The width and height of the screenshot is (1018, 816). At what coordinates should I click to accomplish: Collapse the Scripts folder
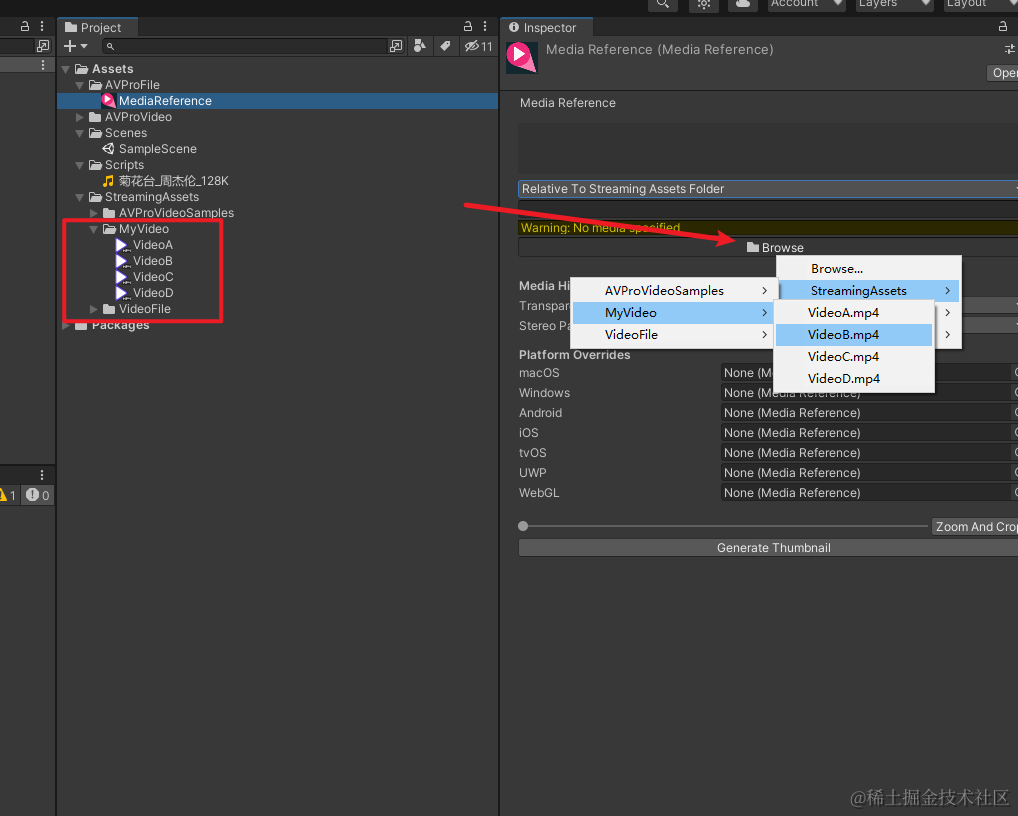tap(80, 165)
